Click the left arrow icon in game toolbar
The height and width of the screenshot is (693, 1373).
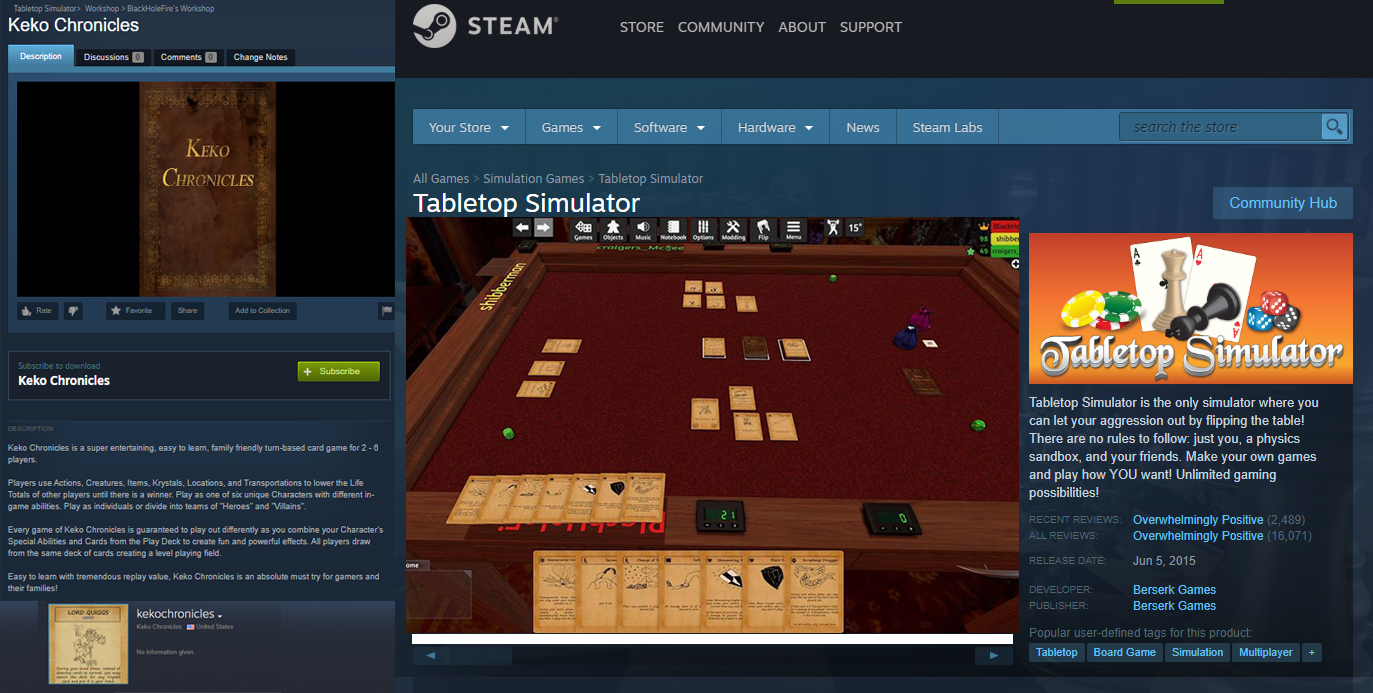tap(522, 228)
